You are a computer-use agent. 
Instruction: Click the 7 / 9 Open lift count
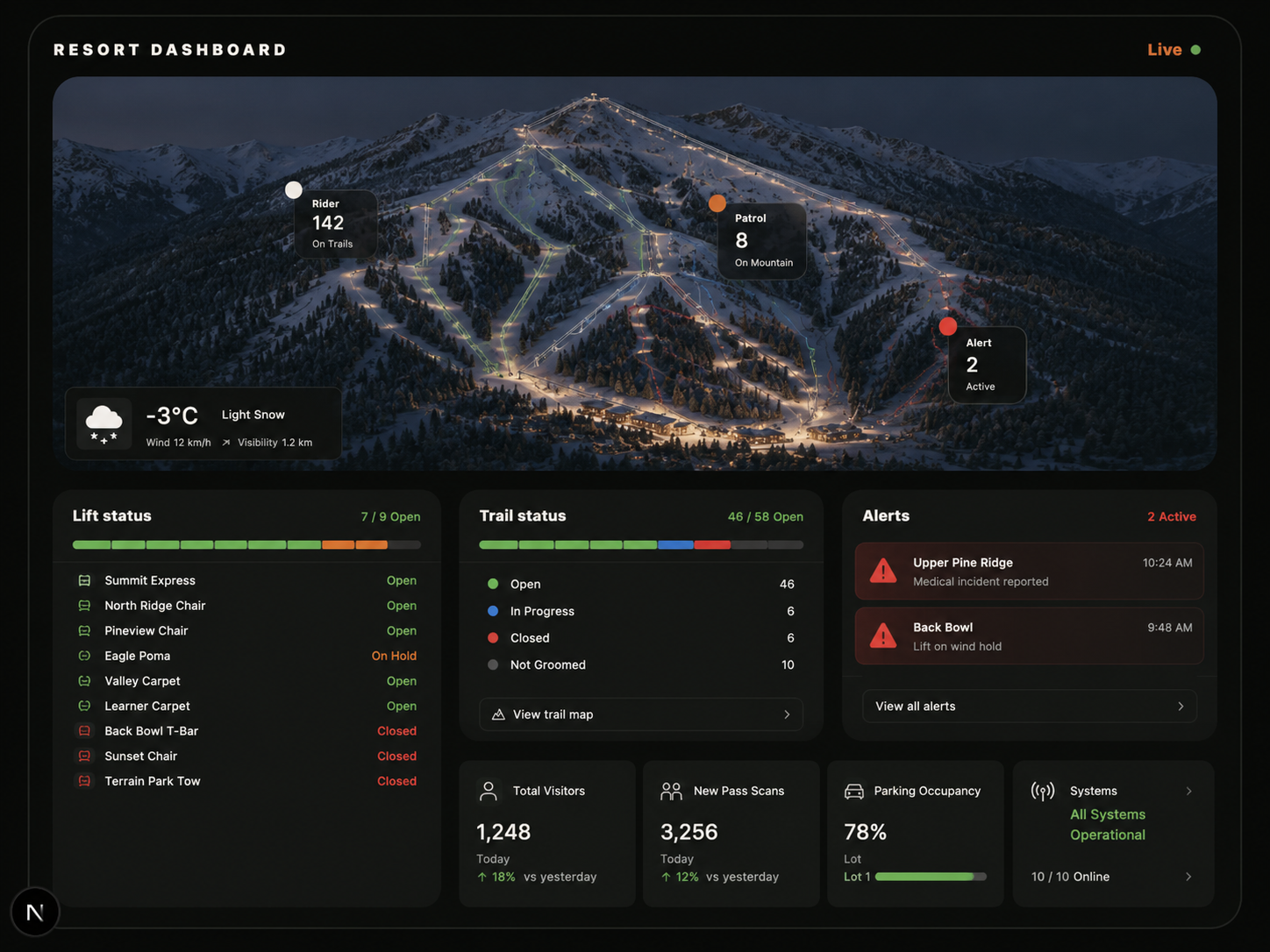[x=390, y=517]
